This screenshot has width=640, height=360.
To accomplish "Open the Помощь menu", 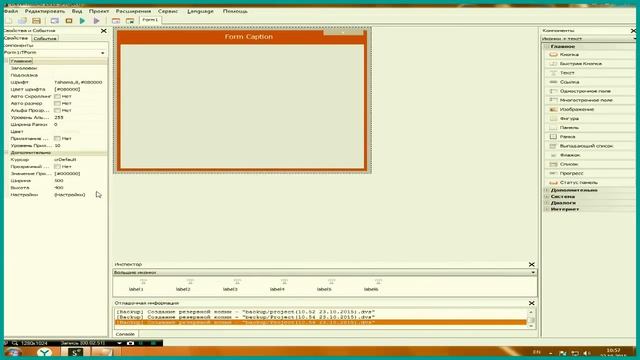I will pyautogui.click(x=235, y=11).
